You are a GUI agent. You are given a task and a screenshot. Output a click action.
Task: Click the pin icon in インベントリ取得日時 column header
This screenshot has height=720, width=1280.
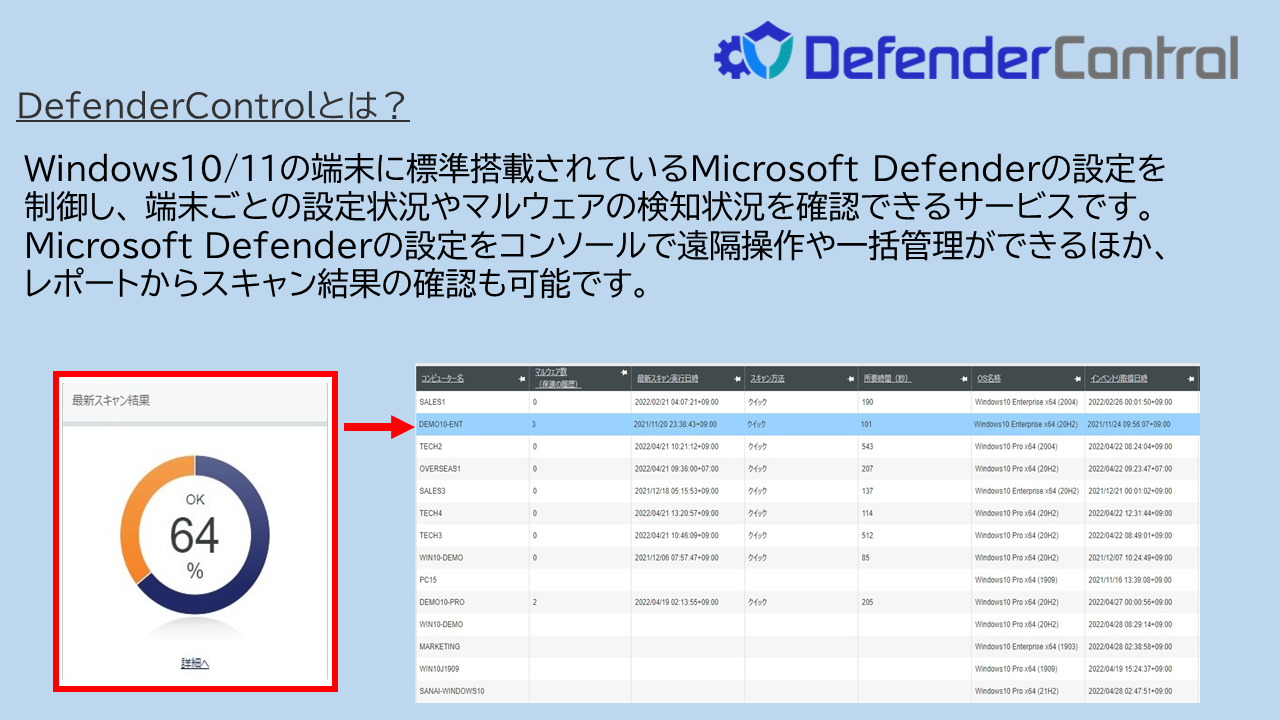[1191, 379]
